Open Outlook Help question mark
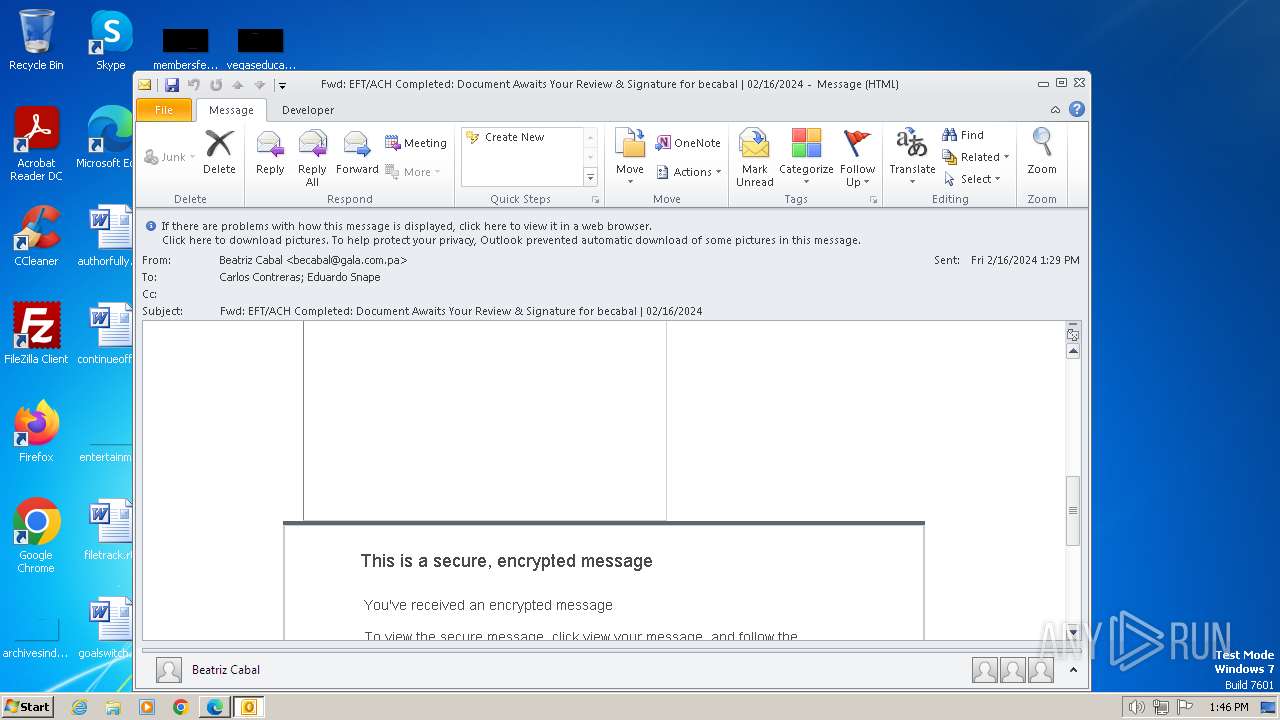The width and height of the screenshot is (1280, 720). (x=1077, y=109)
